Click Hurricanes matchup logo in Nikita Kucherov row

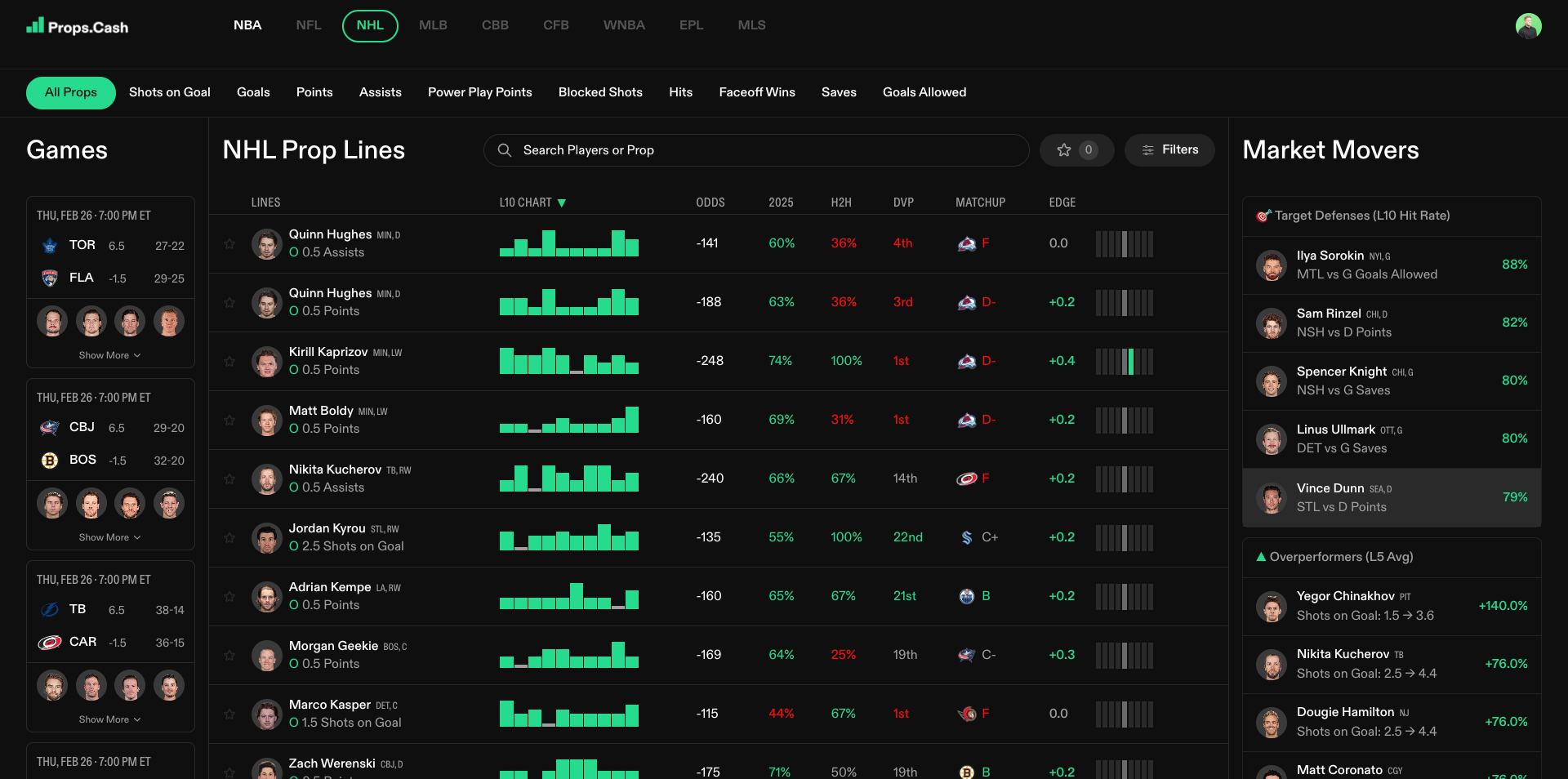pyautogui.click(x=967, y=479)
